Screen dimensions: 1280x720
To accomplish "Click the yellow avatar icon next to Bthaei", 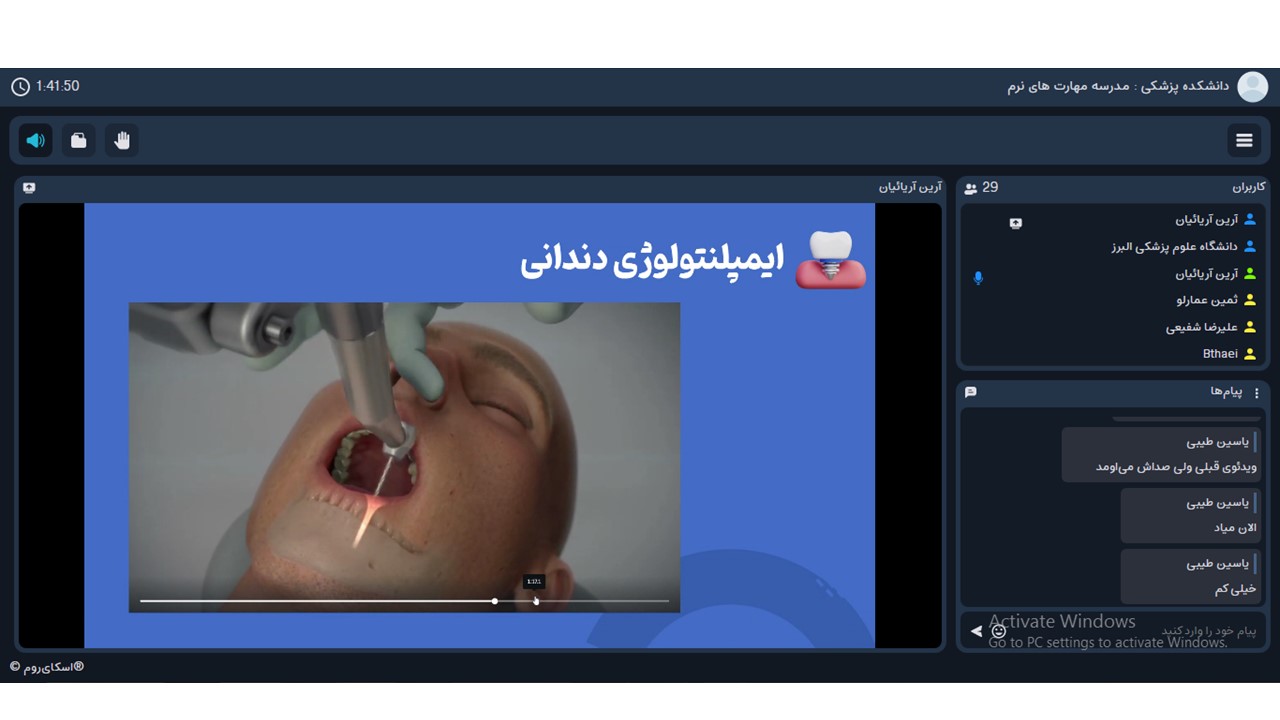I will click(1250, 354).
